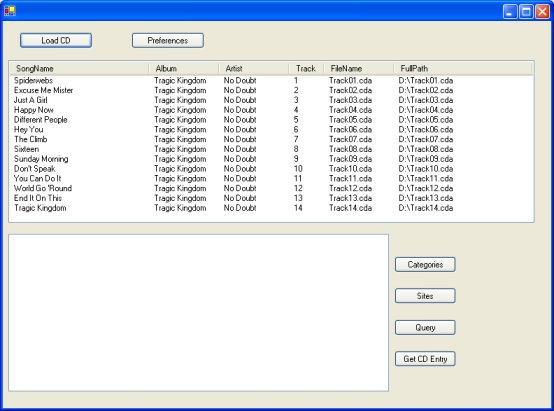Minimize the window
This screenshot has height=411, width=554.
pyautogui.click(x=509, y=12)
